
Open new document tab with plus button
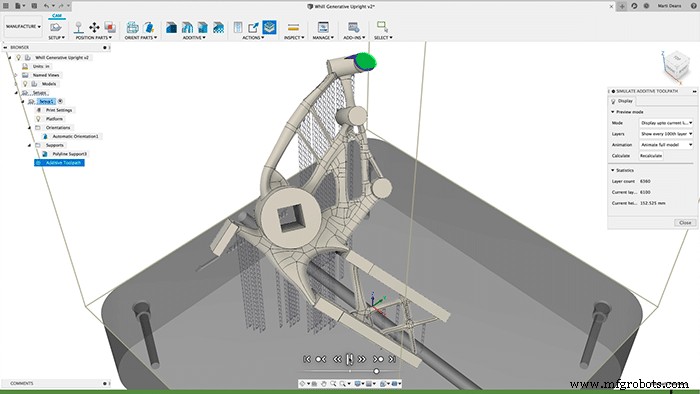[x=622, y=6]
